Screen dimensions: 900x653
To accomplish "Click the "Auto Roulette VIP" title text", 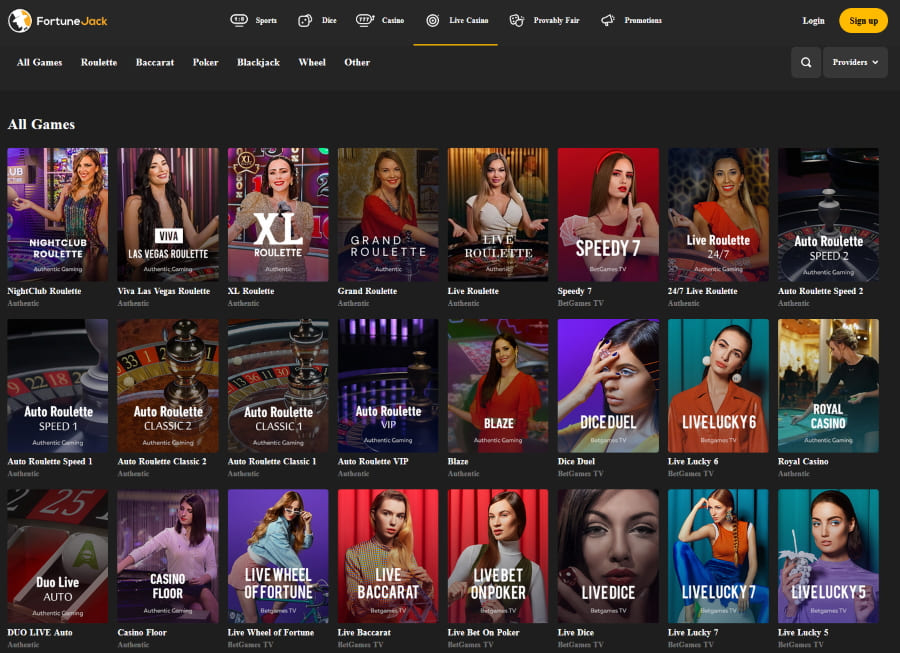I will (x=373, y=461).
